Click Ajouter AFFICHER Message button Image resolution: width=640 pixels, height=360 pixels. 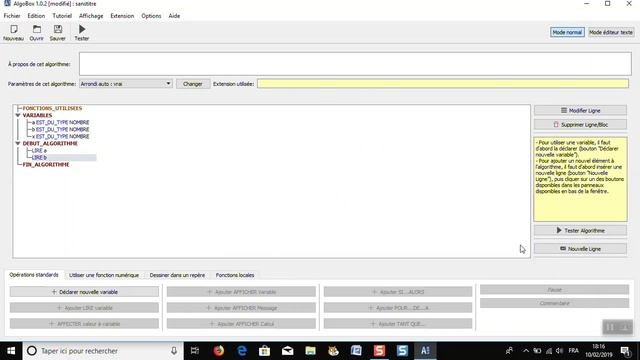click(241, 308)
